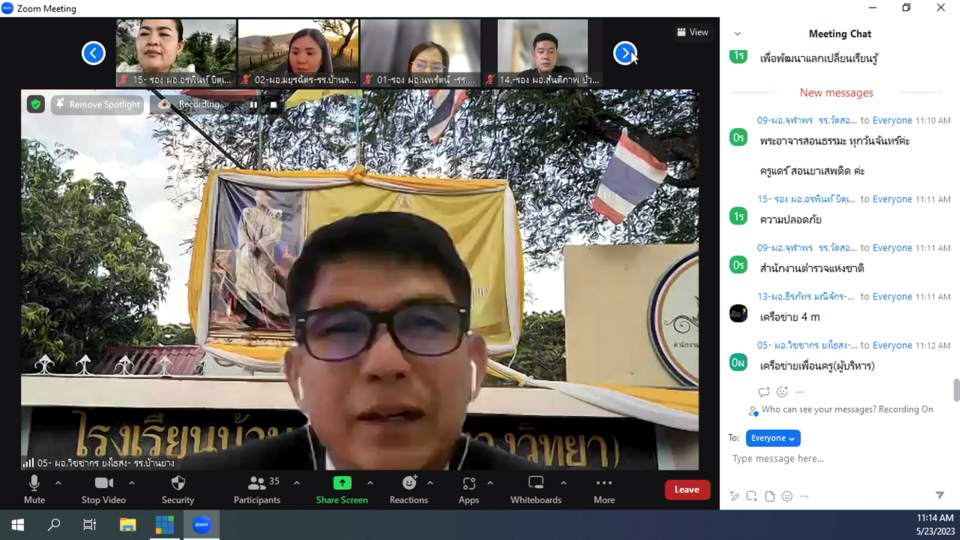Open emoji picker in chat compose bar
Image resolution: width=960 pixels, height=540 pixels.
click(x=787, y=496)
